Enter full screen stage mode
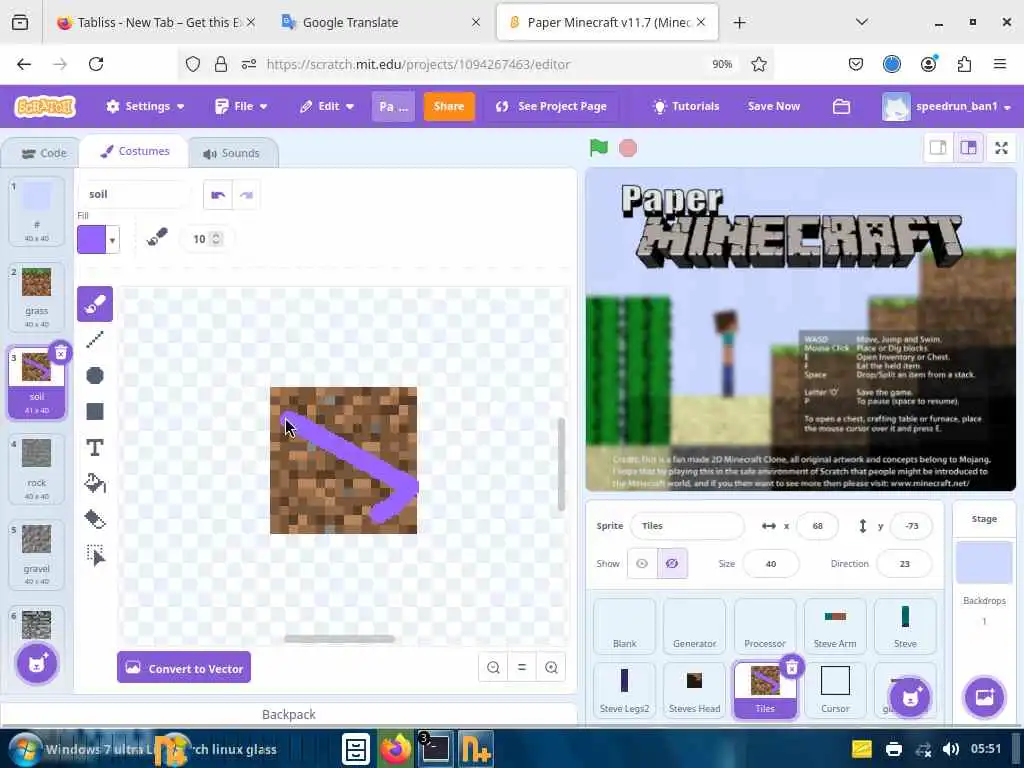 click(1001, 148)
